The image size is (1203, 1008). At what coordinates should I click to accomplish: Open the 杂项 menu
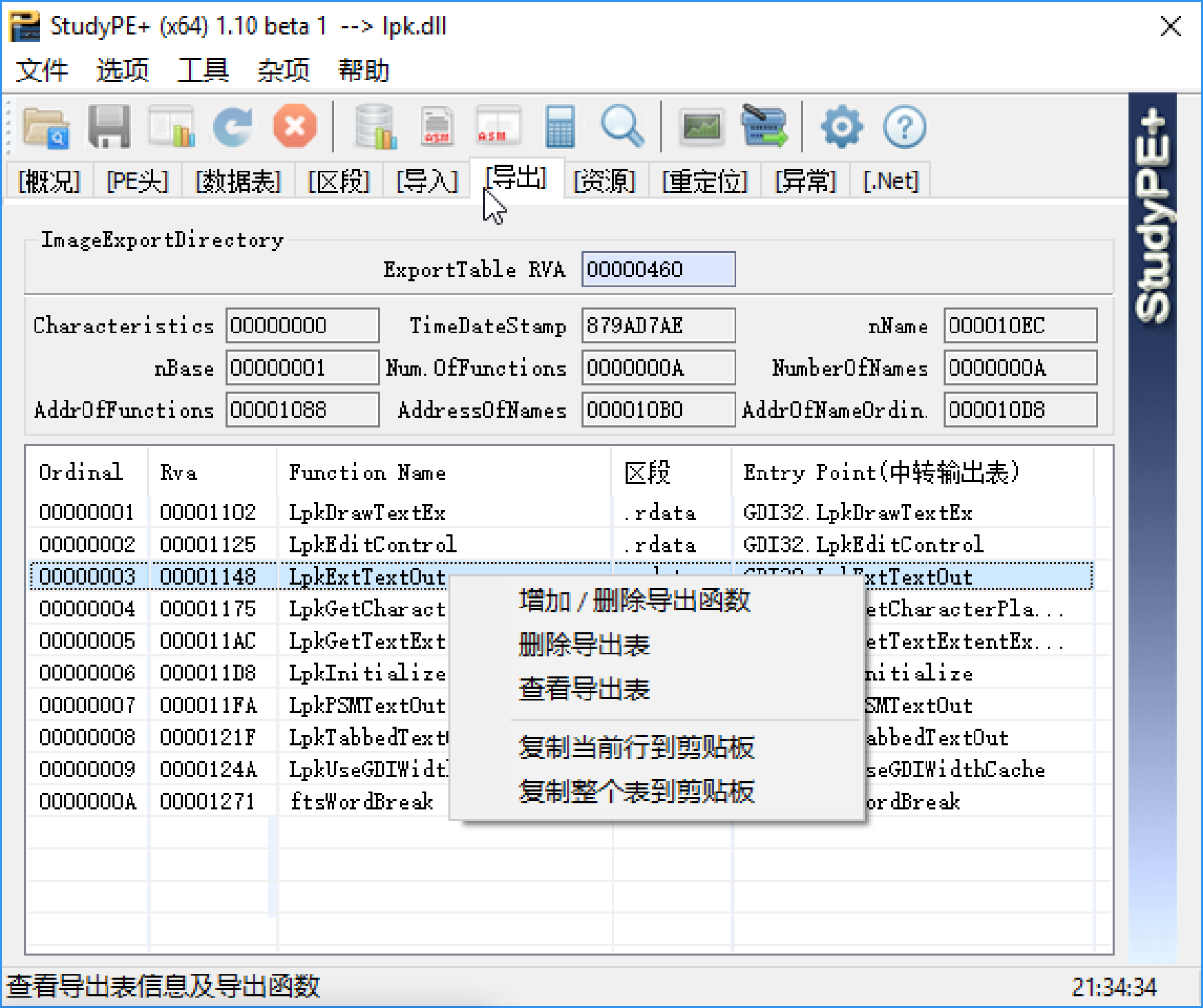(284, 70)
